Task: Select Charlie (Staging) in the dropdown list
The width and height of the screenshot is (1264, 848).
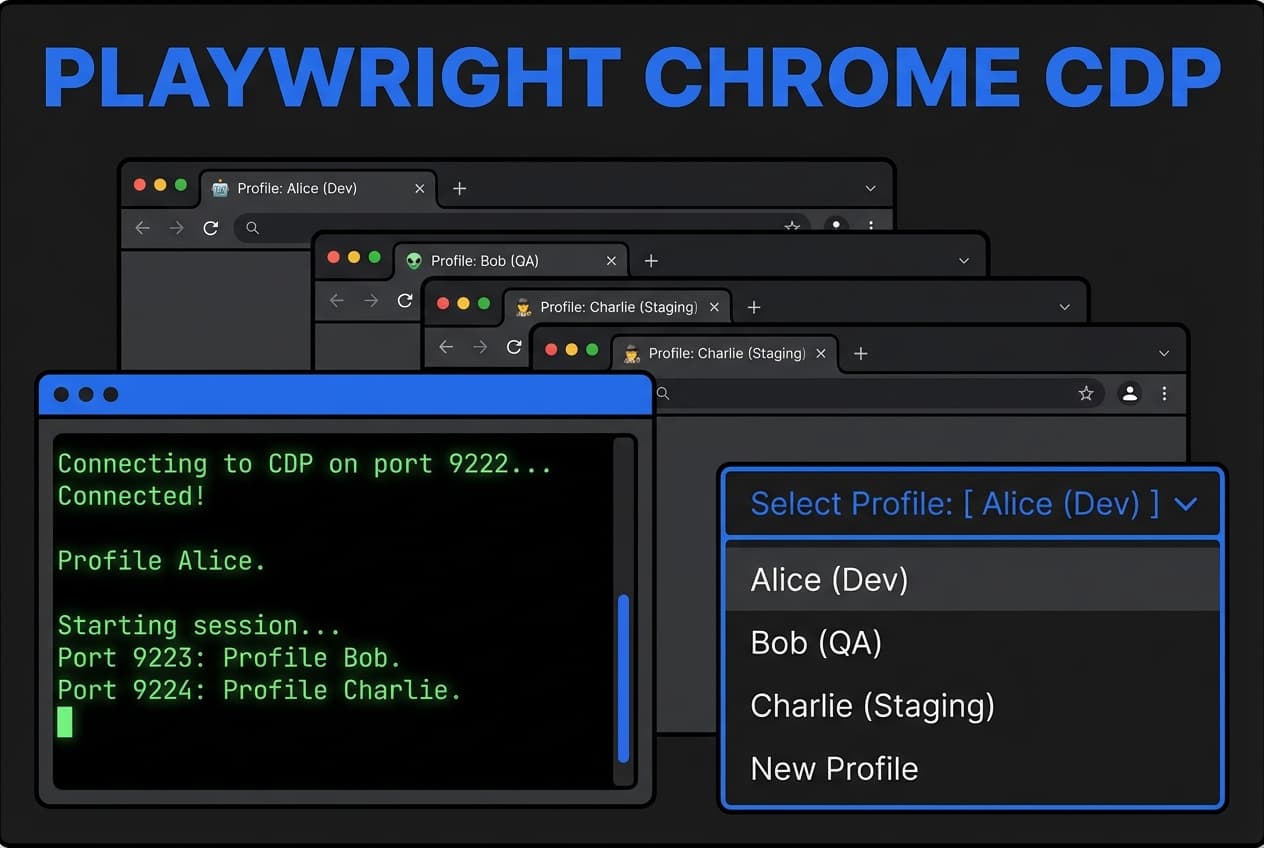Action: [872, 706]
